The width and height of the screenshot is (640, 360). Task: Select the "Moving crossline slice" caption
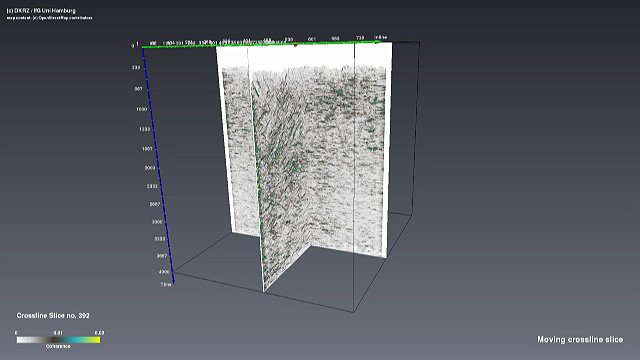[x=580, y=340]
